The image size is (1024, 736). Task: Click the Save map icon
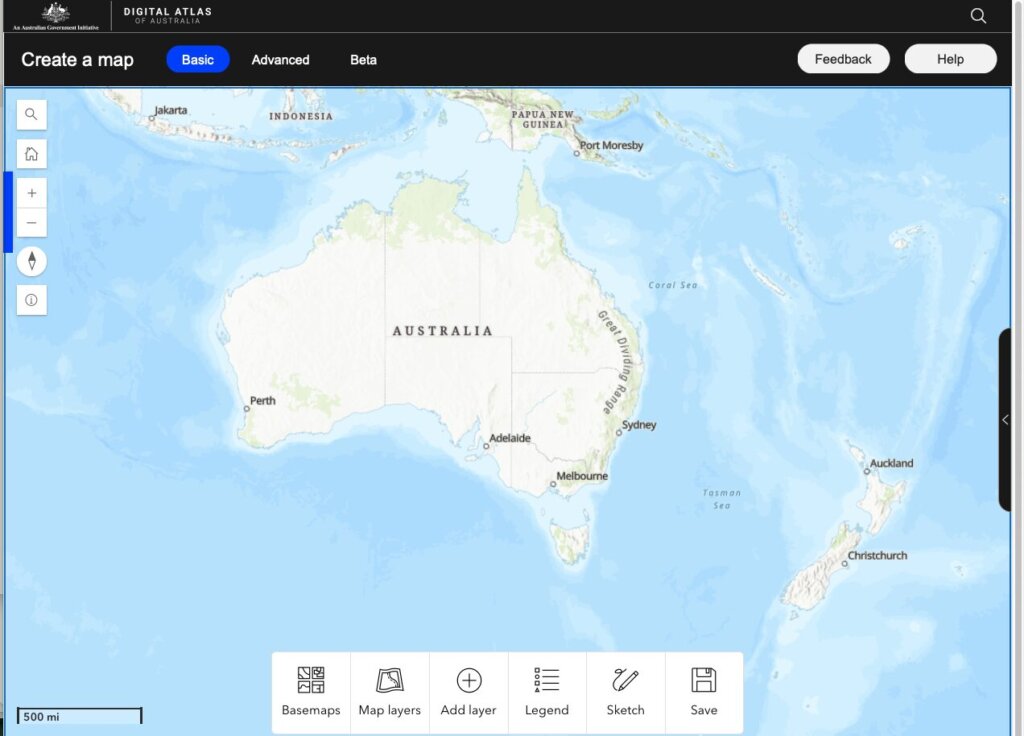tap(703, 680)
